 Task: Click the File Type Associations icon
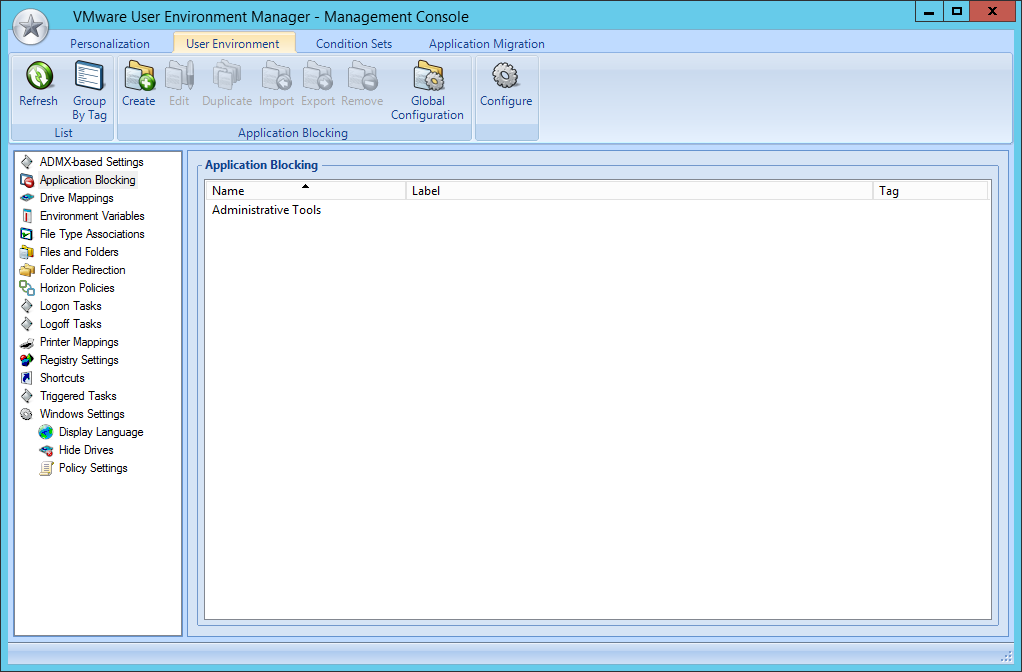[27, 233]
